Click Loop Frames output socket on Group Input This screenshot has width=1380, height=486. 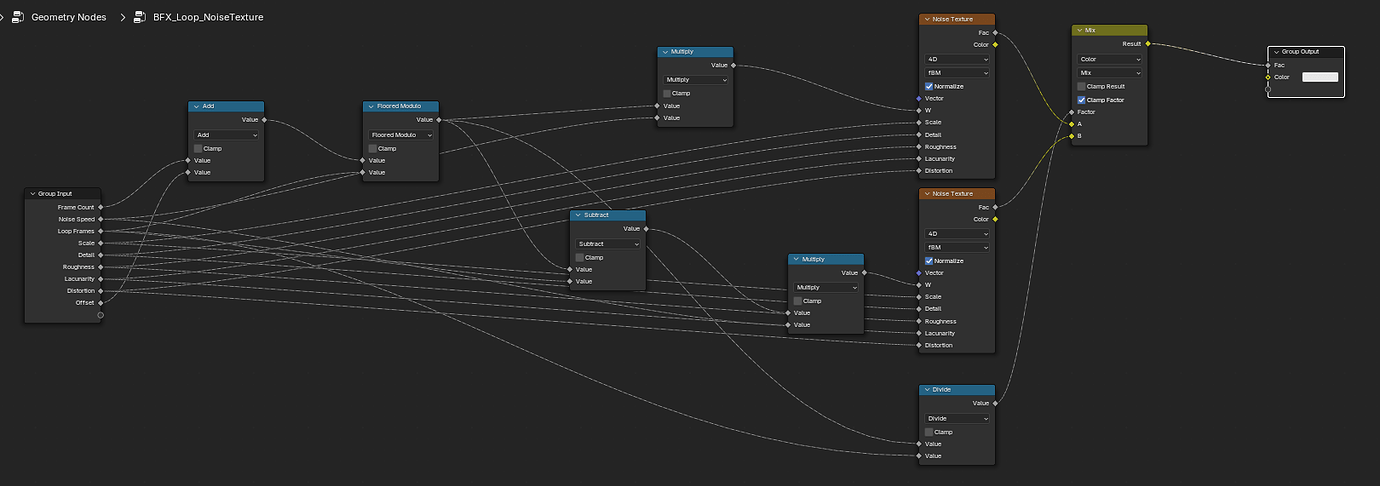click(101, 231)
